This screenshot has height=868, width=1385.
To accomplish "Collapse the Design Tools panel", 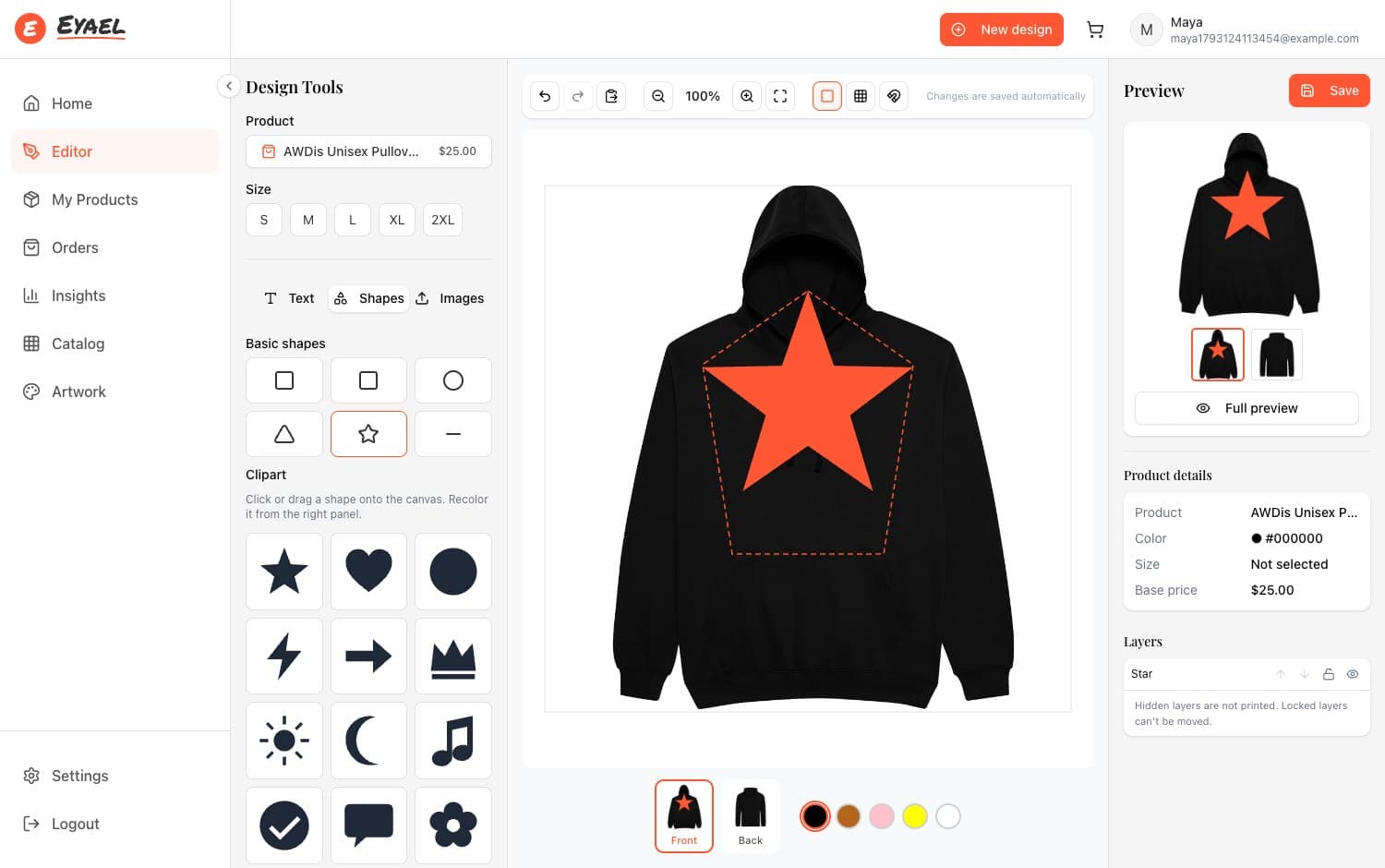I will tap(229, 86).
